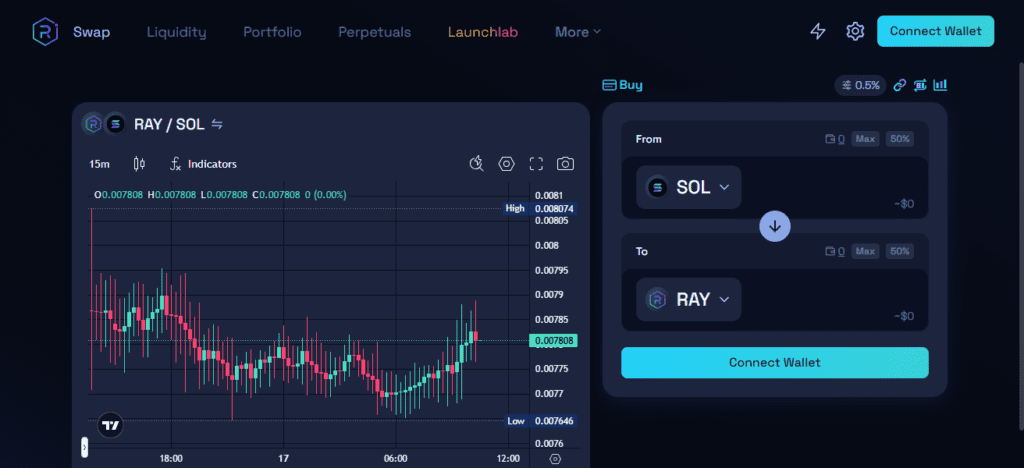The width and height of the screenshot is (1024, 468).
Task: Click the swap refresh icon beside the link icon
Action: click(x=920, y=85)
